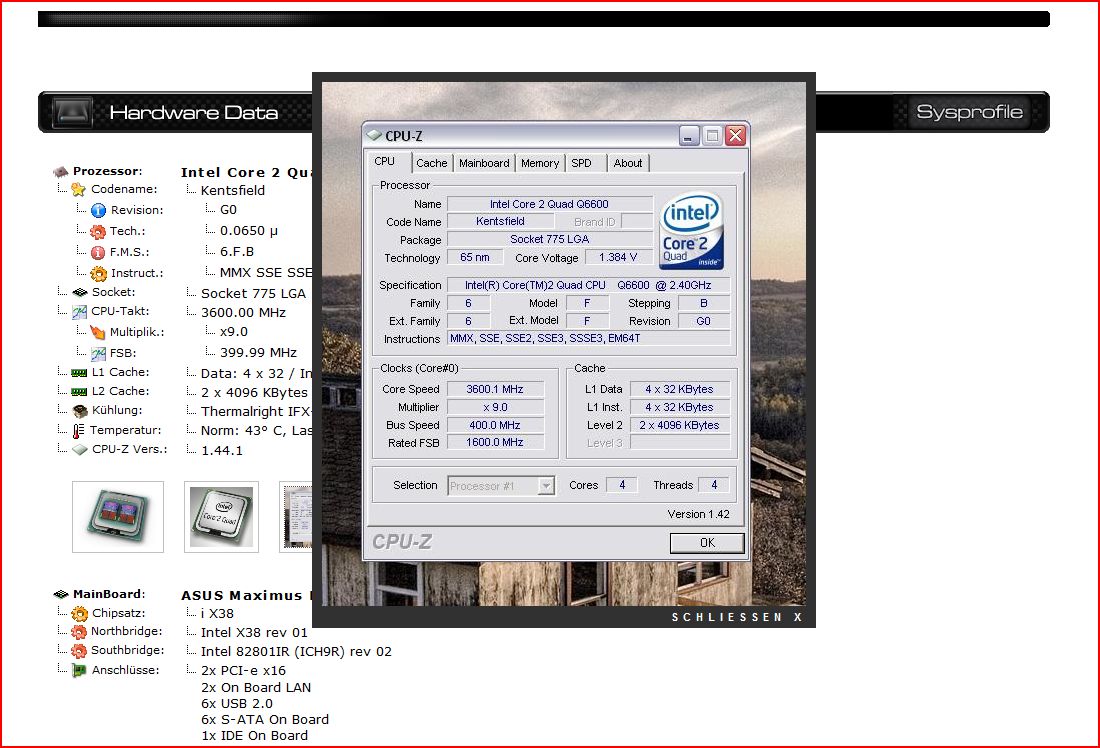Click the MainBoard icon

click(x=61, y=594)
